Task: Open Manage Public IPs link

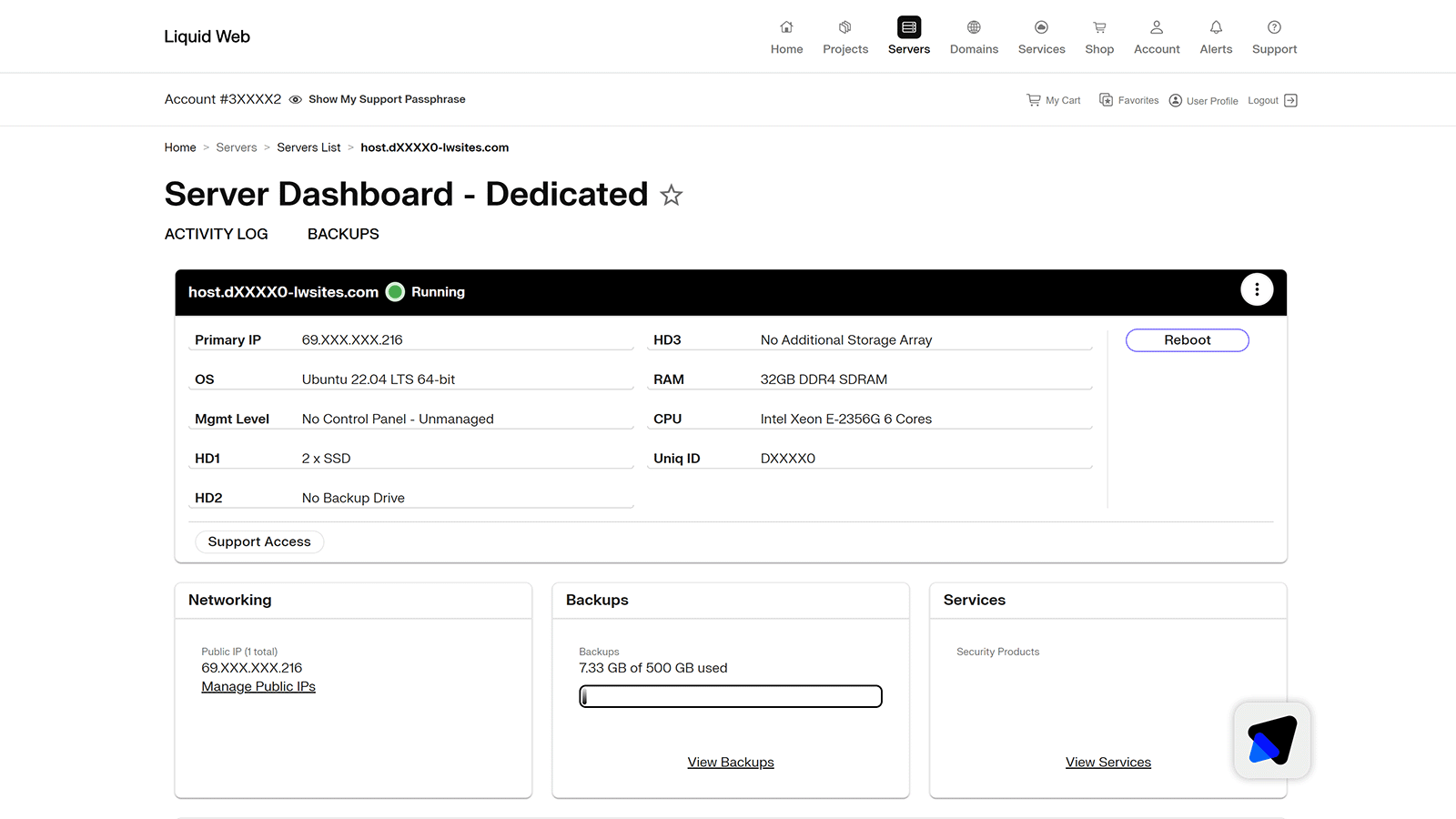Action: 258,687
